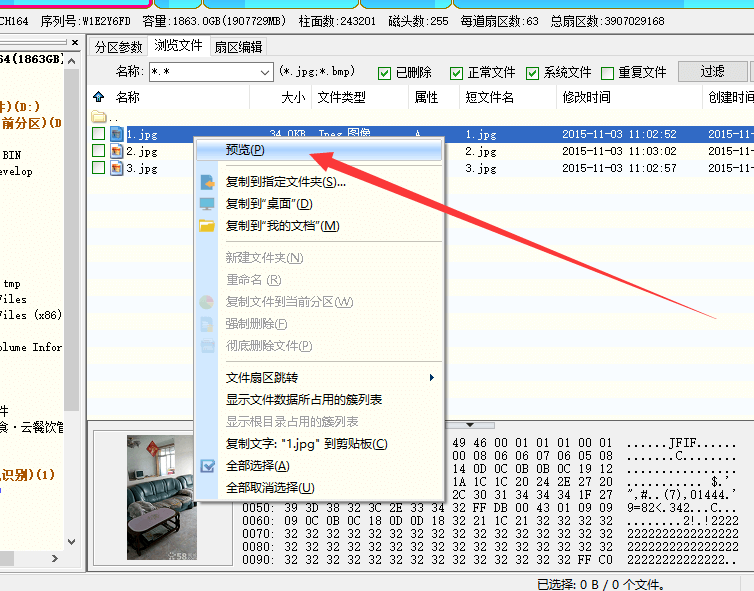Image resolution: width=754 pixels, height=591 pixels.
Task: Sort by the 大小 column header
Action: (x=281, y=97)
